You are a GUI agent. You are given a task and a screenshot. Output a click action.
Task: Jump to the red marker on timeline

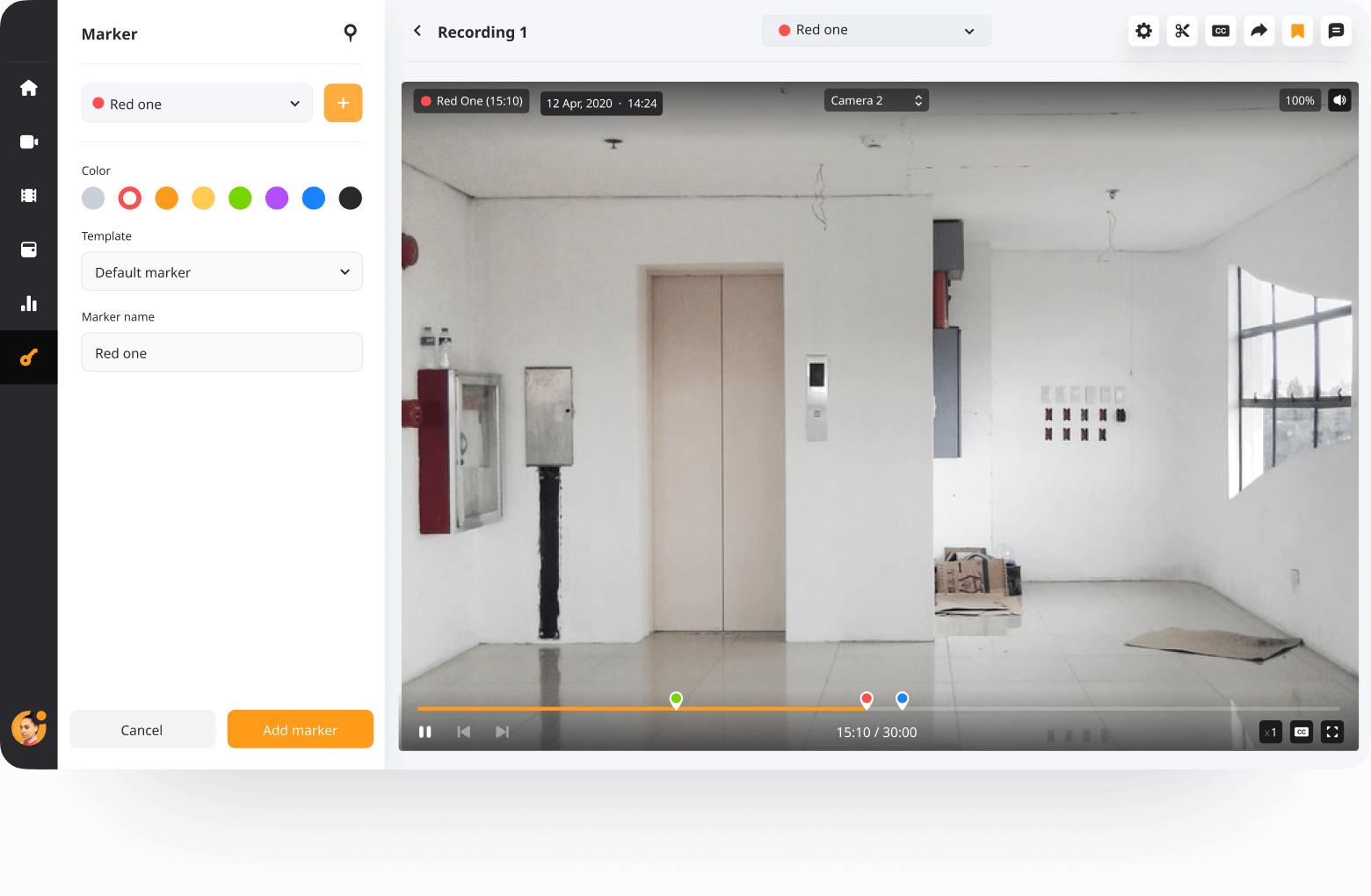(x=867, y=700)
